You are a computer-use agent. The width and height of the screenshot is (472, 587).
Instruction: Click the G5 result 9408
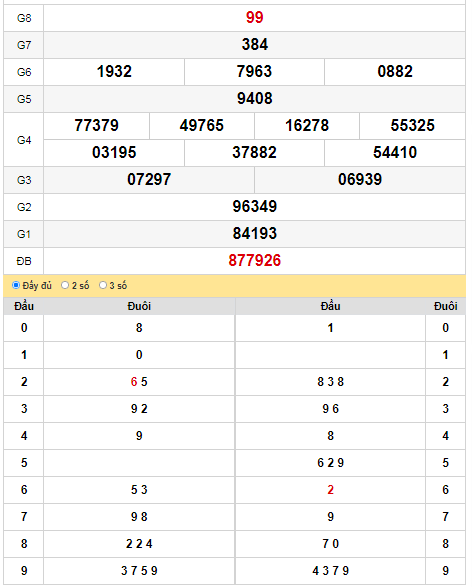click(x=255, y=98)
